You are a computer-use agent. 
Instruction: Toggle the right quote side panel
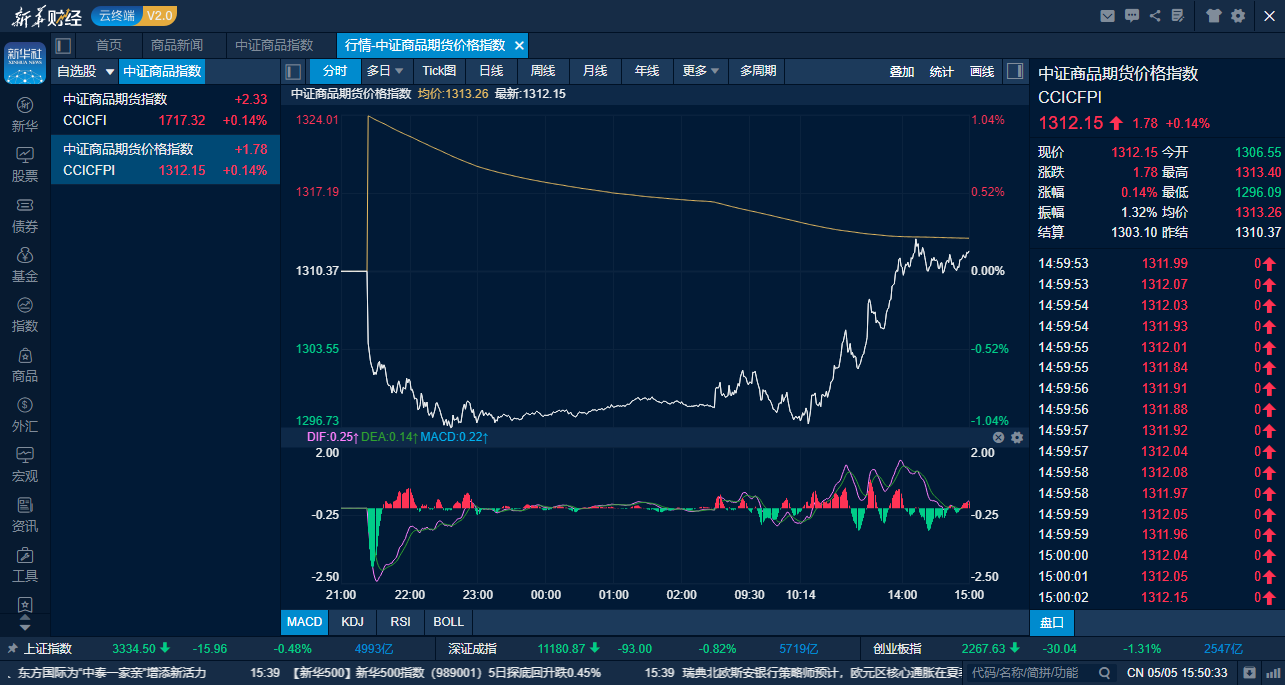(1014, 71)
